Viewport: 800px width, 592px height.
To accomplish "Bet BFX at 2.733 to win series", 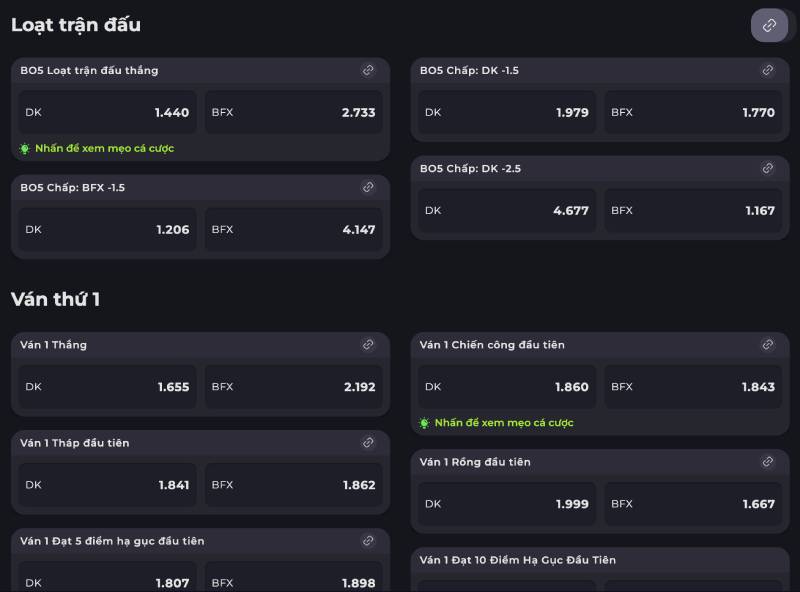I will click(x=294, y=112).
